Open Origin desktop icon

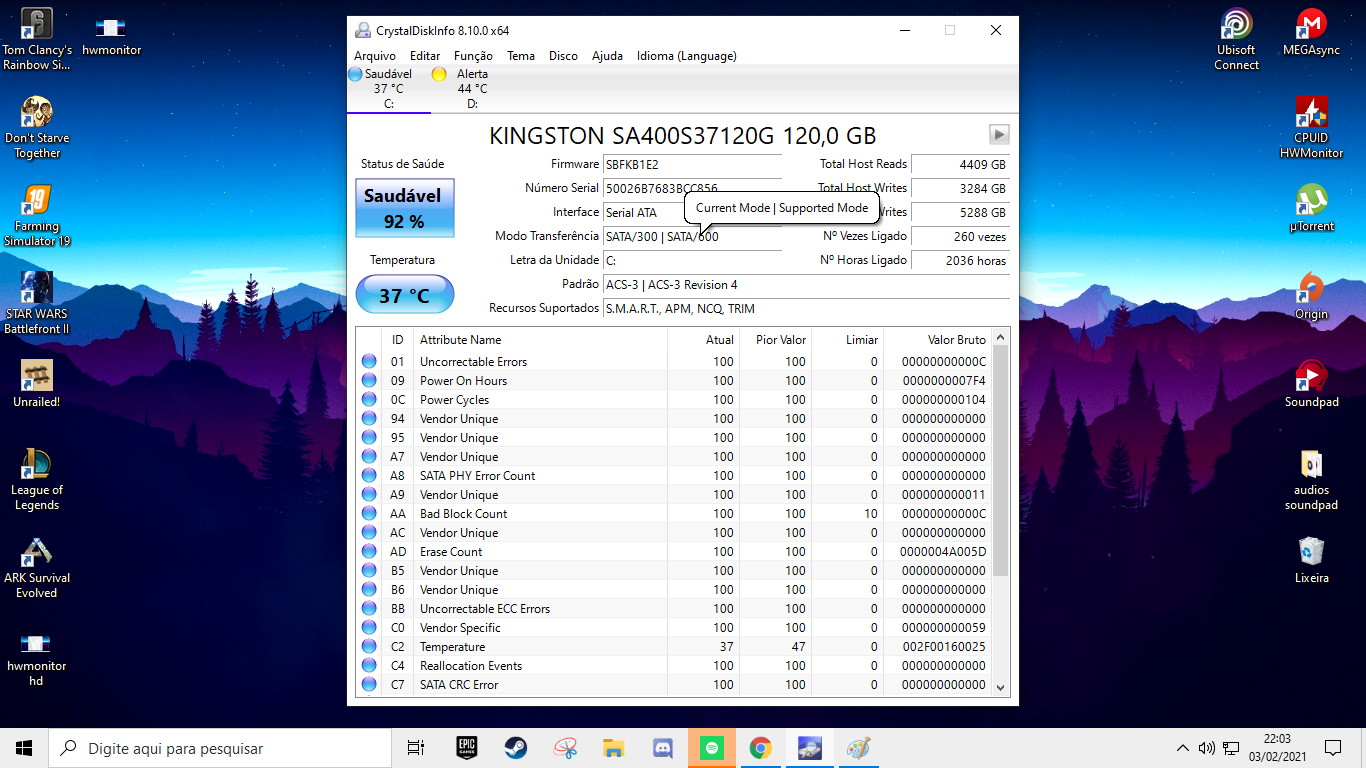click(1311, 297)
